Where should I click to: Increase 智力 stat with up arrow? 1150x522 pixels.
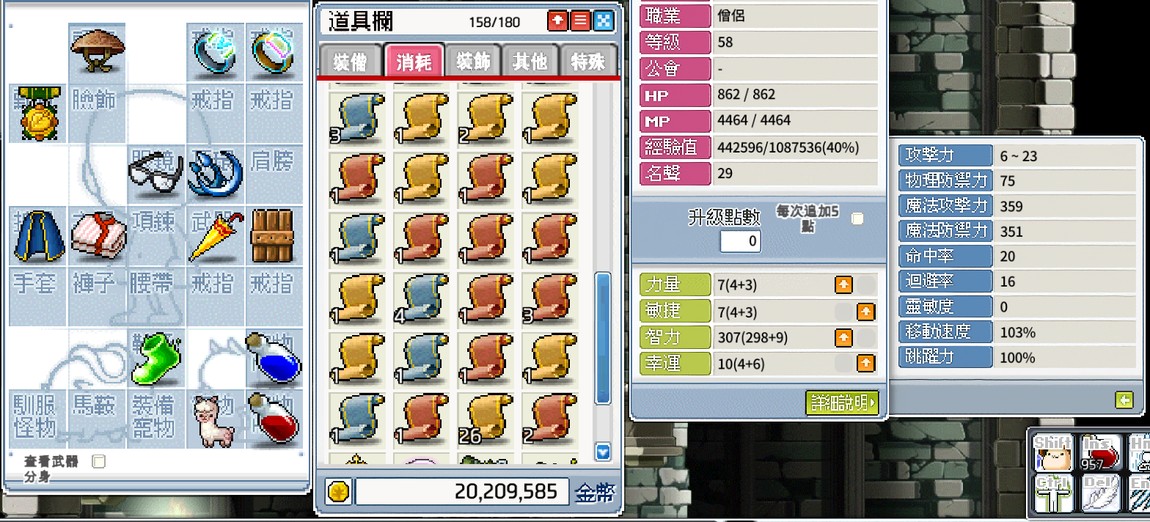843,337
